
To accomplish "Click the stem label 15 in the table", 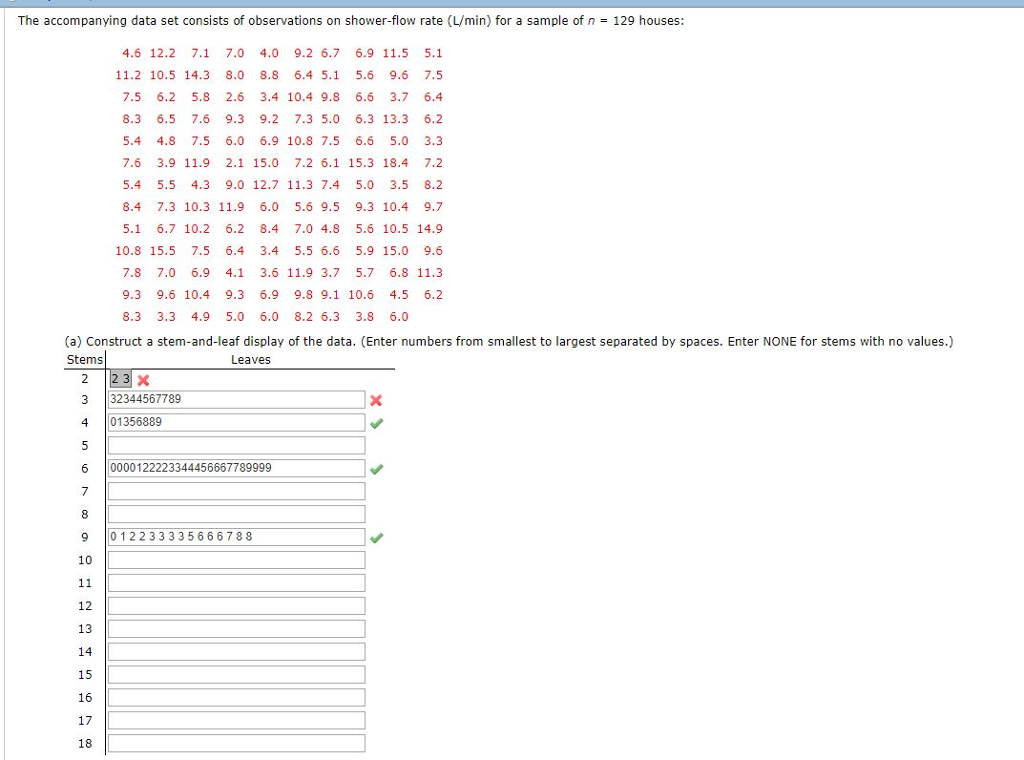I will pyautogui.click(x=84, y=674).
